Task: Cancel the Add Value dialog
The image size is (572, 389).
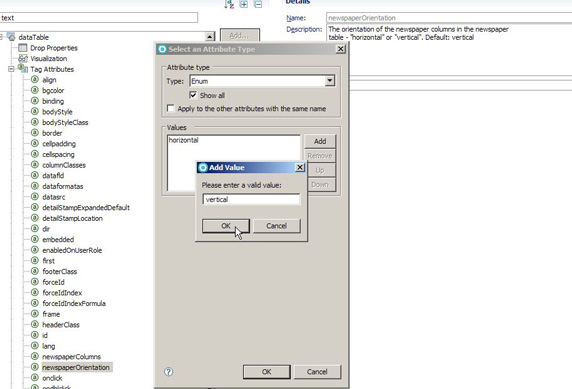Action: tap(277, 226)
